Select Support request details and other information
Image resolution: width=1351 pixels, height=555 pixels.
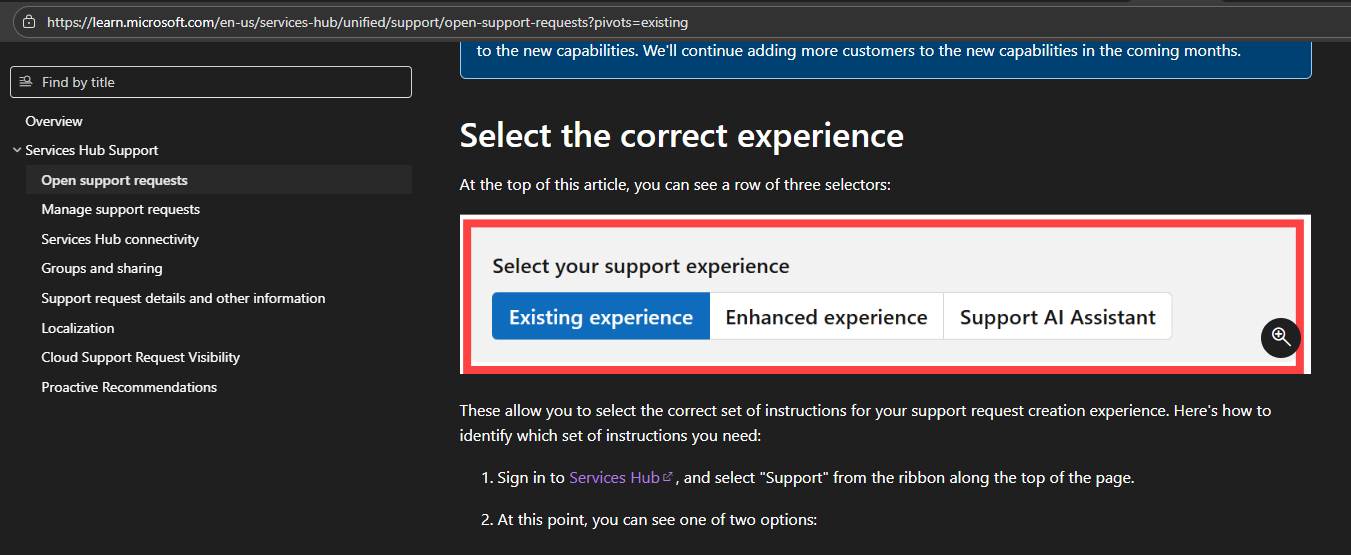(183, 298)
